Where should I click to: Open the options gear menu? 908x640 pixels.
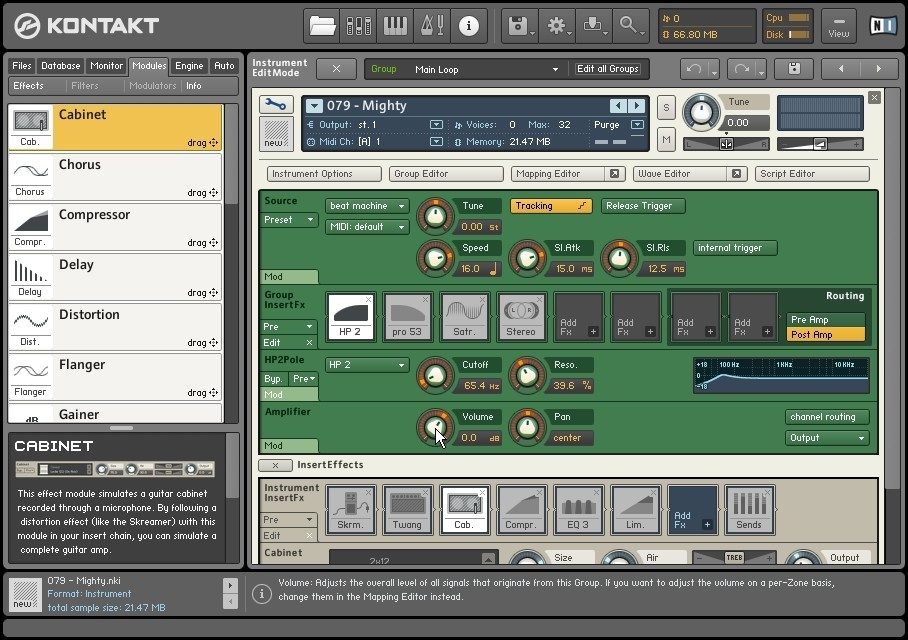pos(556,25)
